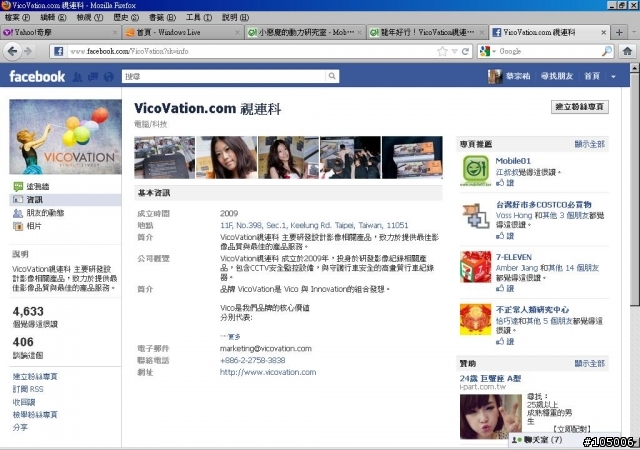640x450 pixels.
Task: Close the VicoVation.com tab
Action: pos(603,32)
